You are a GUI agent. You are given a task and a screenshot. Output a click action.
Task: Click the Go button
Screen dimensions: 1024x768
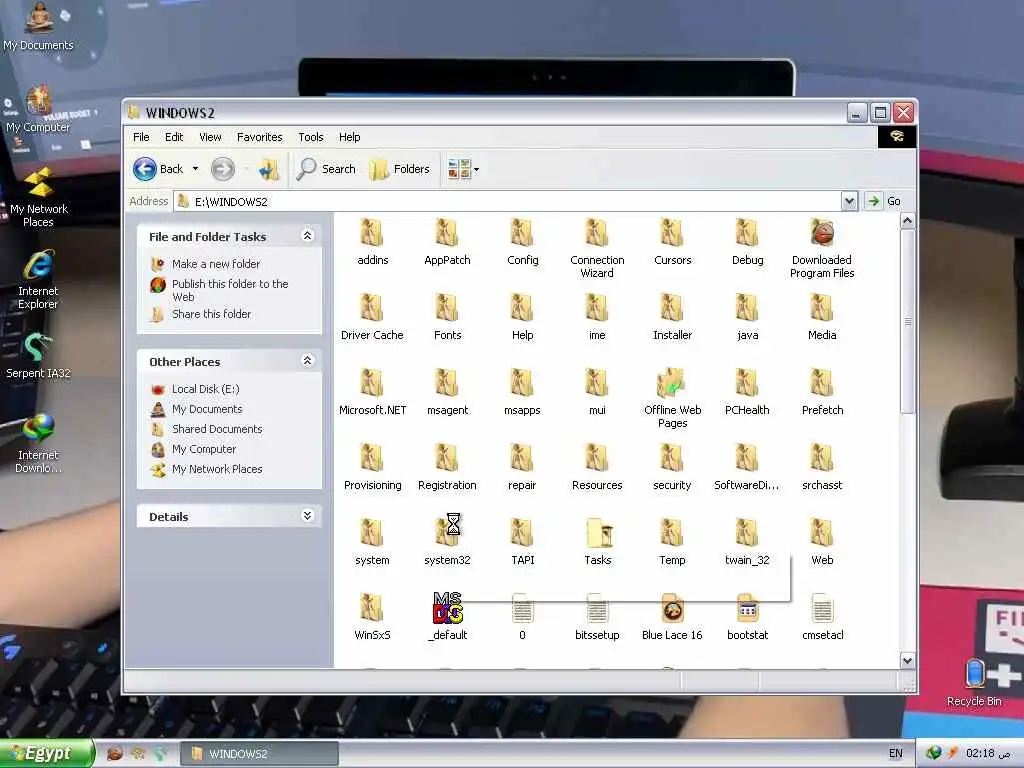coord(885,201)
